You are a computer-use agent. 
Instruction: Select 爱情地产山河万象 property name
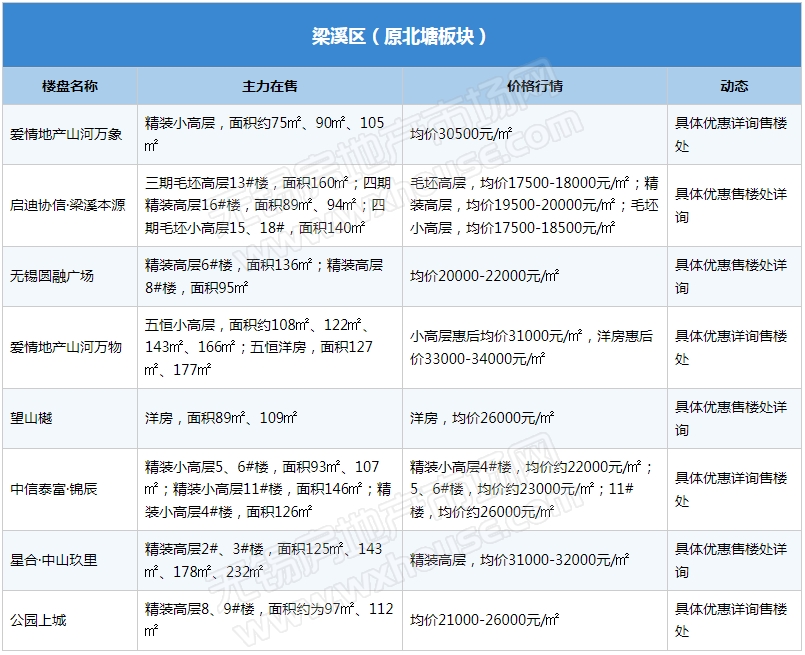(66, 134)
